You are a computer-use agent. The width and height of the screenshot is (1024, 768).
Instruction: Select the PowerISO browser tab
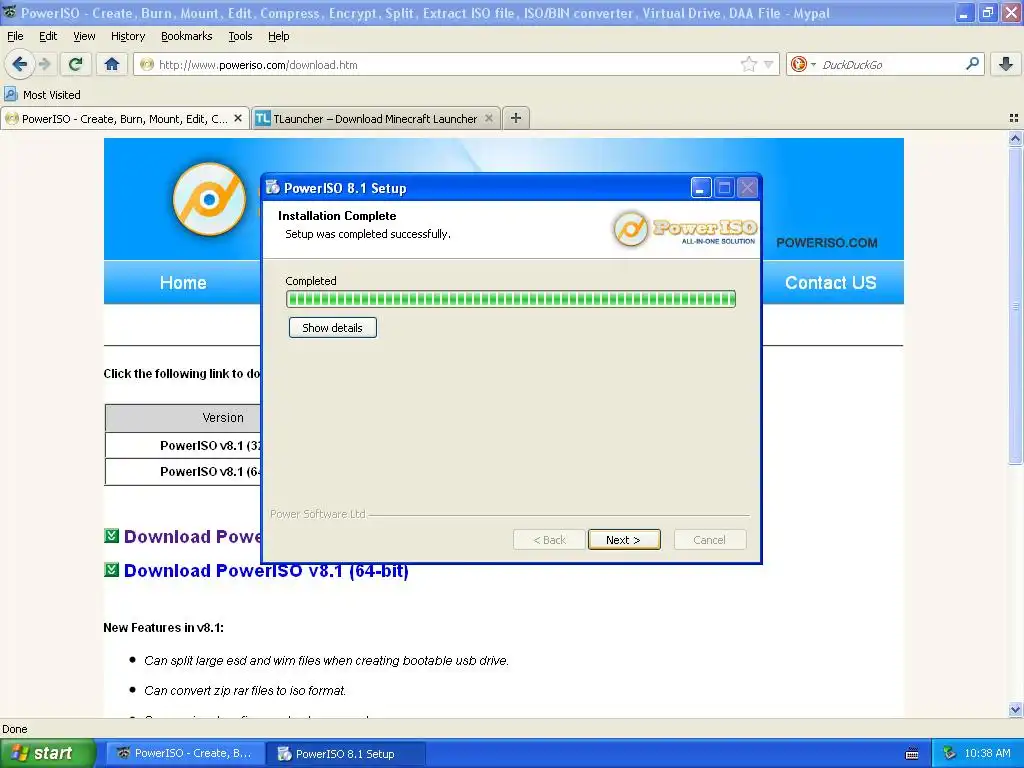point(124,118)
